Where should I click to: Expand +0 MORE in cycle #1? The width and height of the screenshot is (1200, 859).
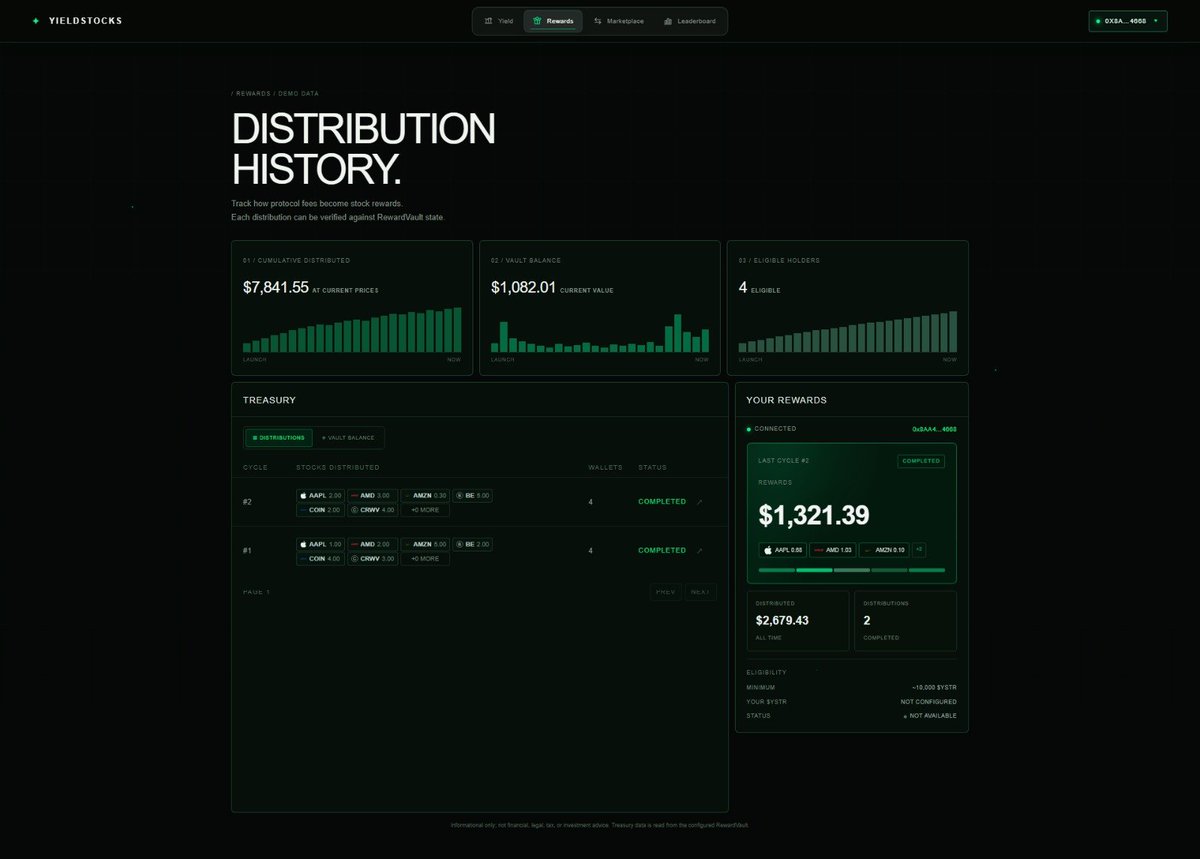click(425, 559)
